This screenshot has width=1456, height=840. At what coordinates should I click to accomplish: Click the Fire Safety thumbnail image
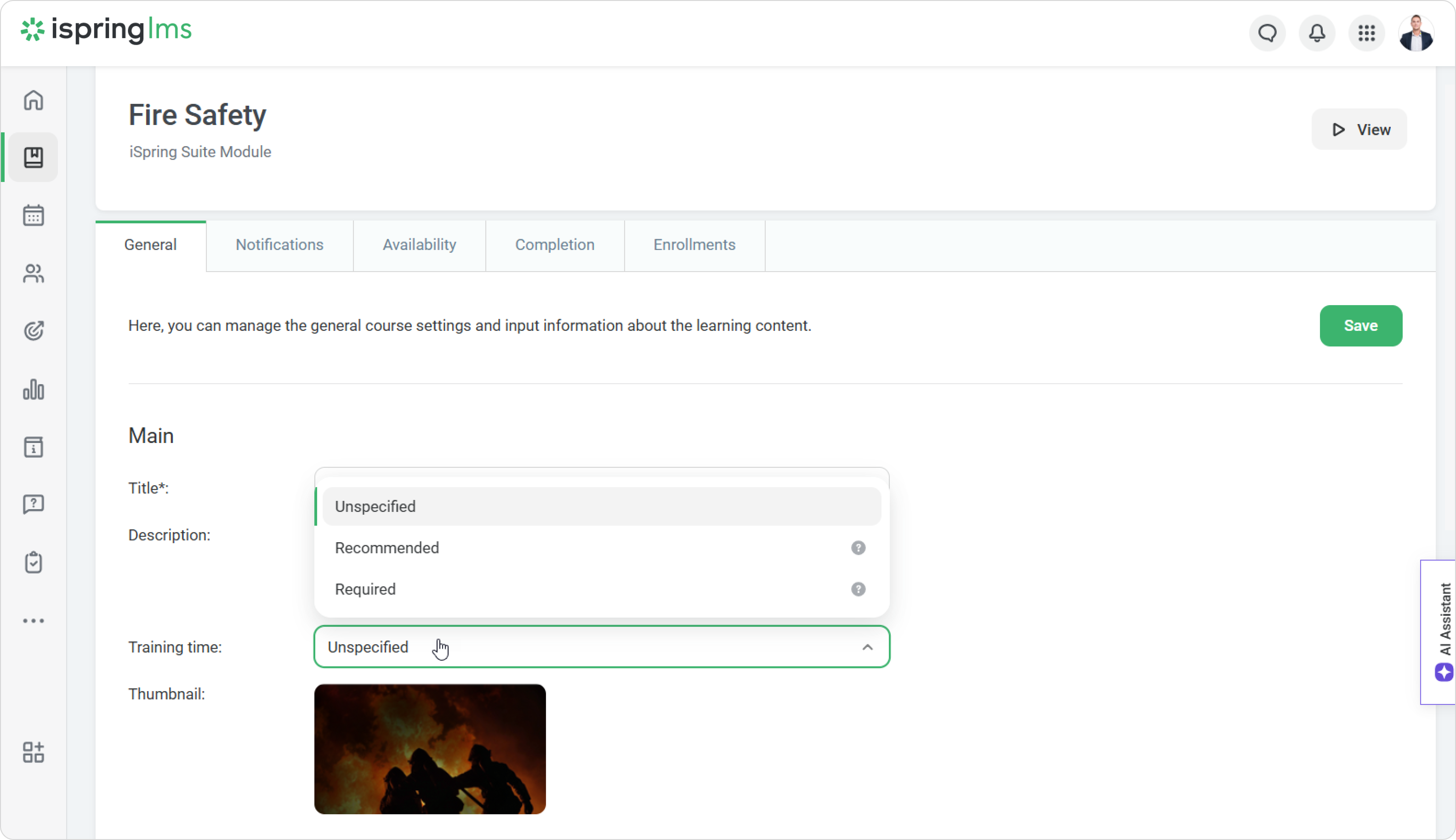tap(430, 749)
